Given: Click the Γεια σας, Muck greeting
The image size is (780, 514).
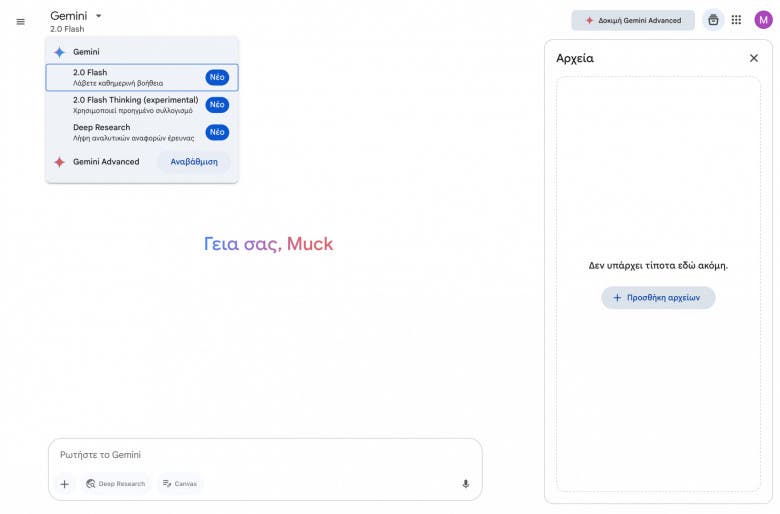Looking at the screenshot, I should click(x=268, y=244).
